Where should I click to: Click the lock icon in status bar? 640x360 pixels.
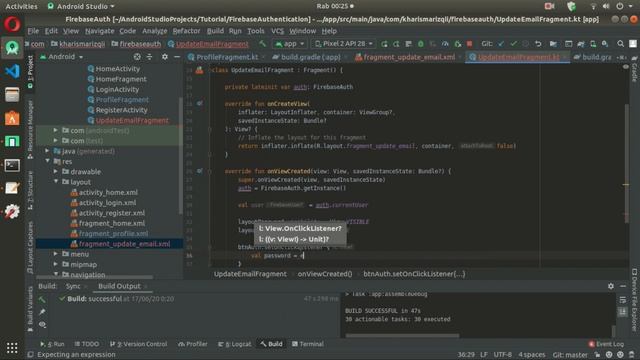point(597,355)
